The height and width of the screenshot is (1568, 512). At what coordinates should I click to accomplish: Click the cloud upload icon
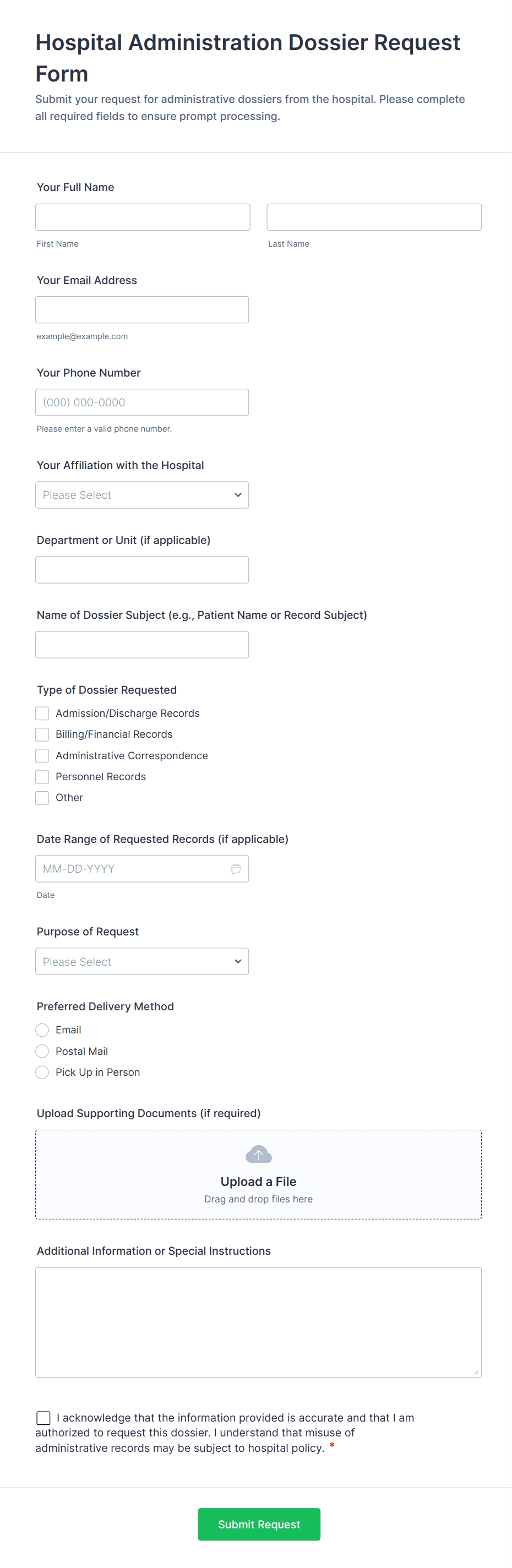click(258, 1153)
